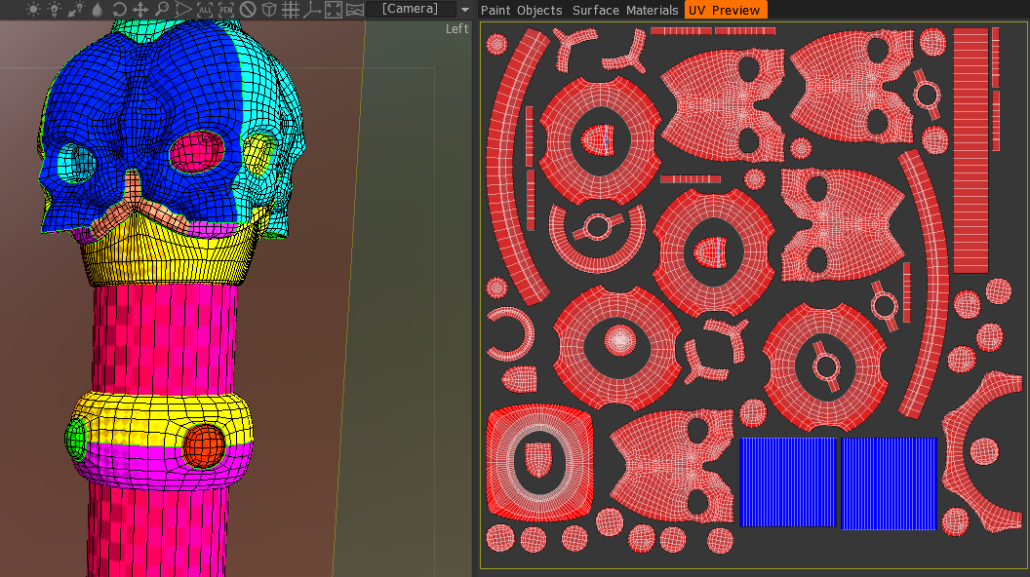The width and height of the screenshot is (1030, 577).
Task: Click the Left view label in viewport
Action: (457, 29)
